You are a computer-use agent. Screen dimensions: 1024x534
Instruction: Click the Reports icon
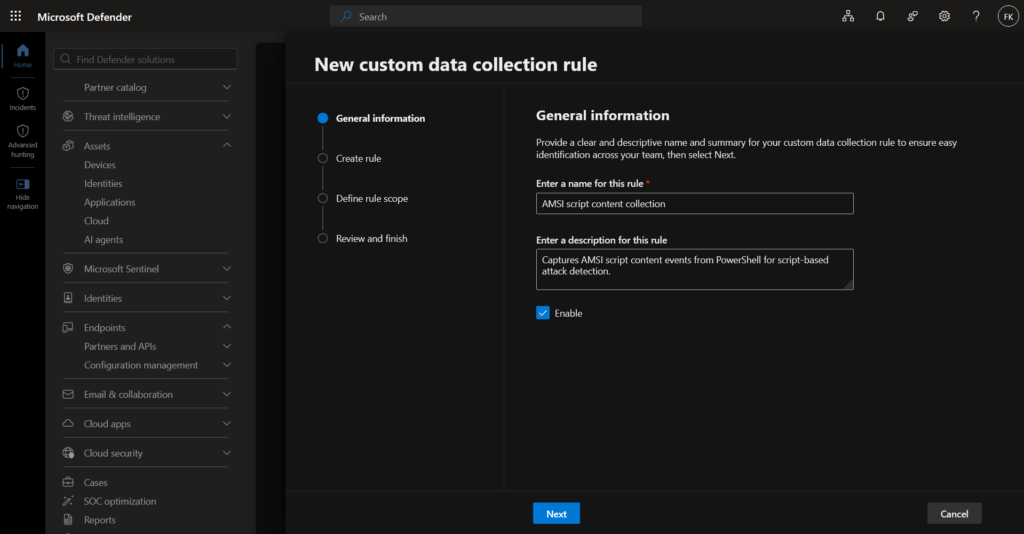click(68, 520)
